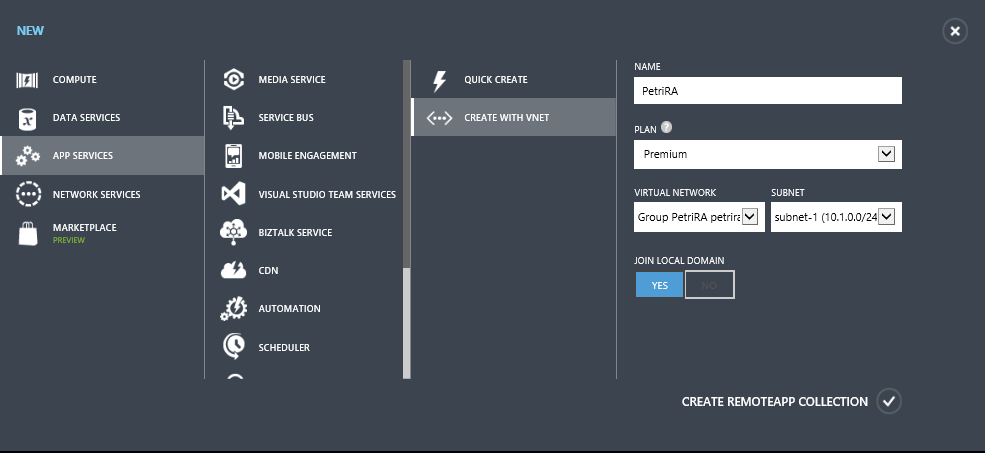
Task: Click the NEW dialog heading
Action: 30,31
